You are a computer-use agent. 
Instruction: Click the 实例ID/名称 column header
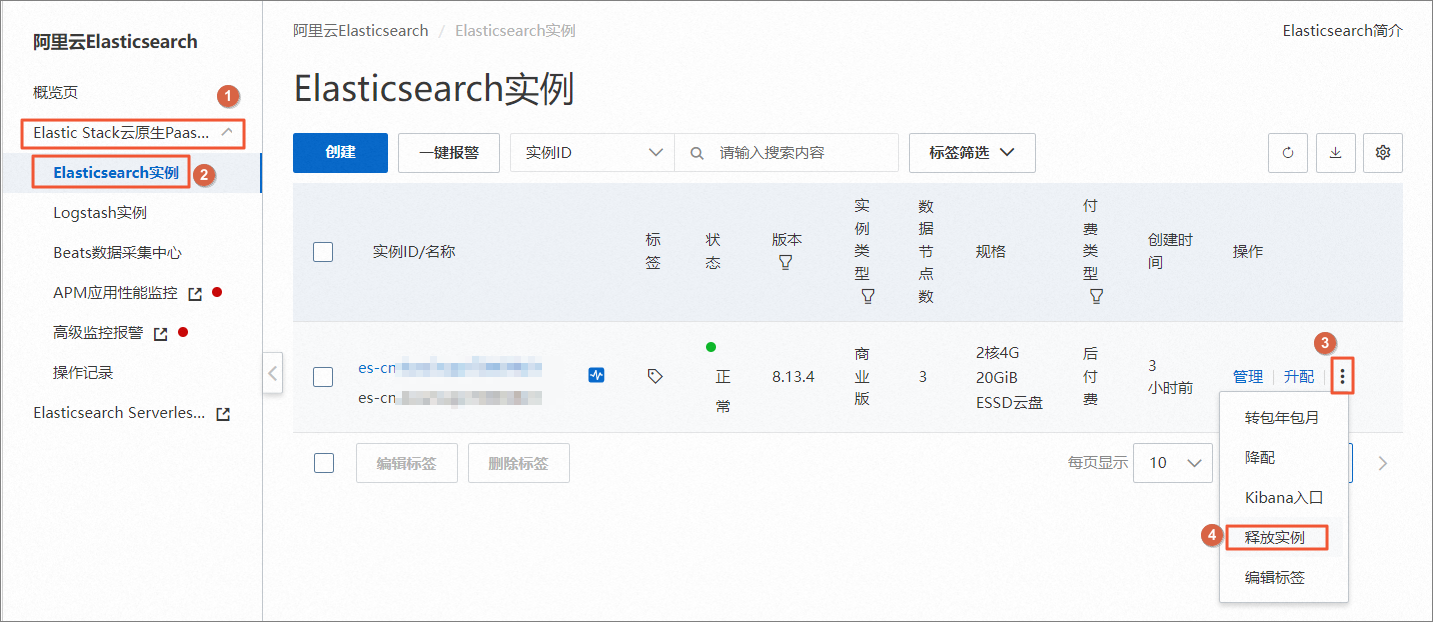coord(414,252)
